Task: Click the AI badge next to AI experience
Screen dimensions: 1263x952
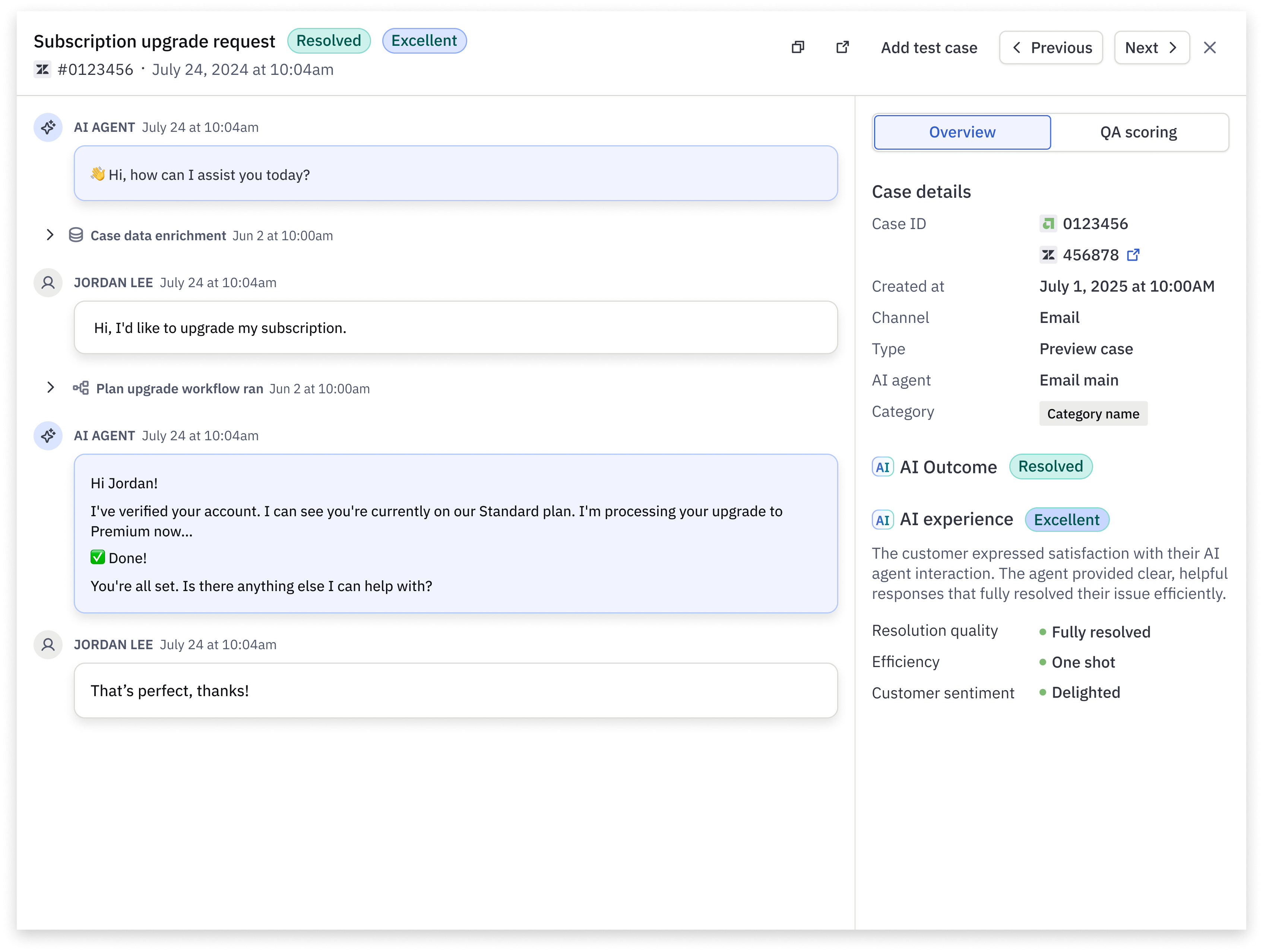Action: [883, 520]
